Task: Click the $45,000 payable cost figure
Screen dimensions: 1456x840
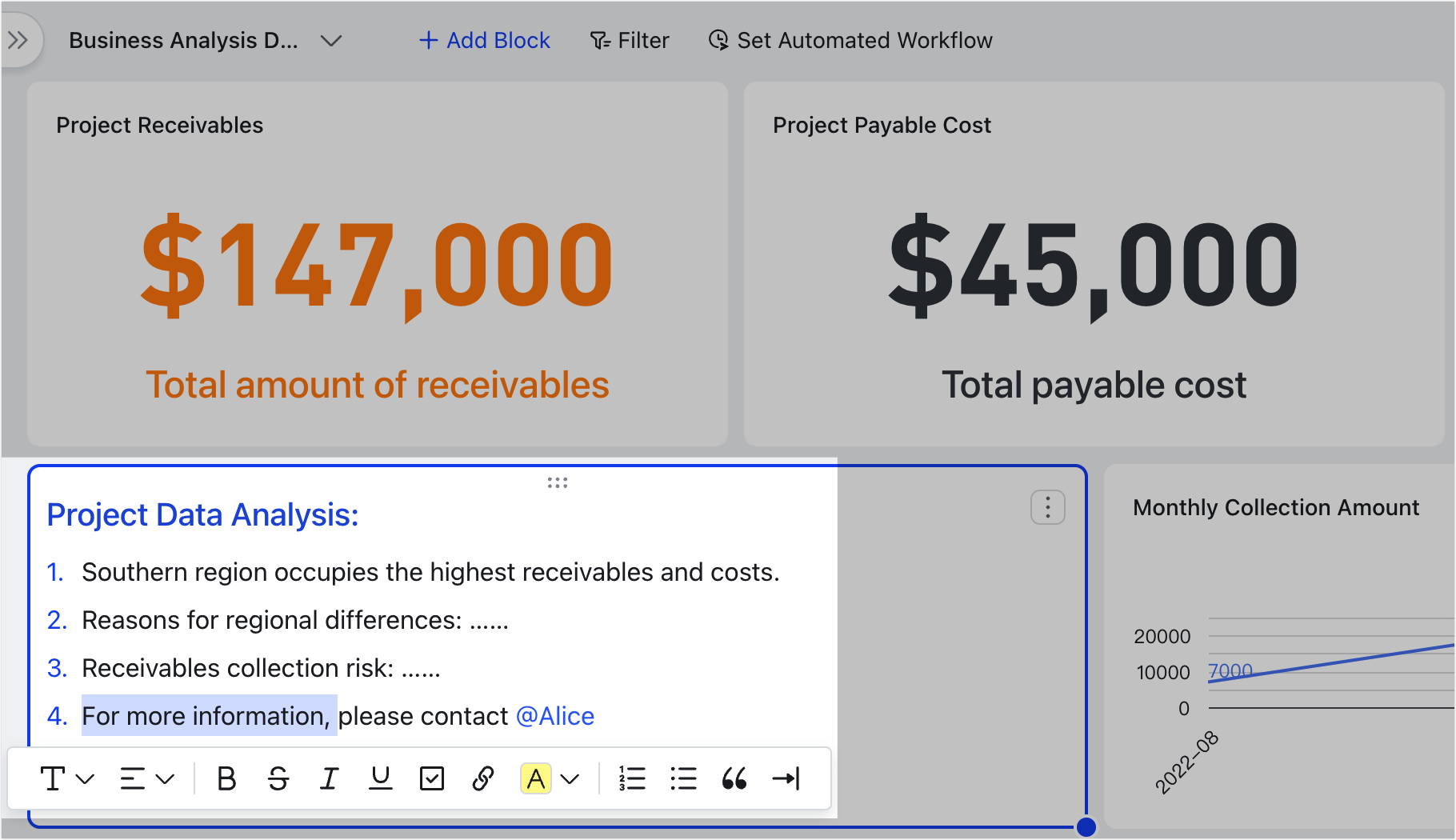Action: [x=1094, y=266]
